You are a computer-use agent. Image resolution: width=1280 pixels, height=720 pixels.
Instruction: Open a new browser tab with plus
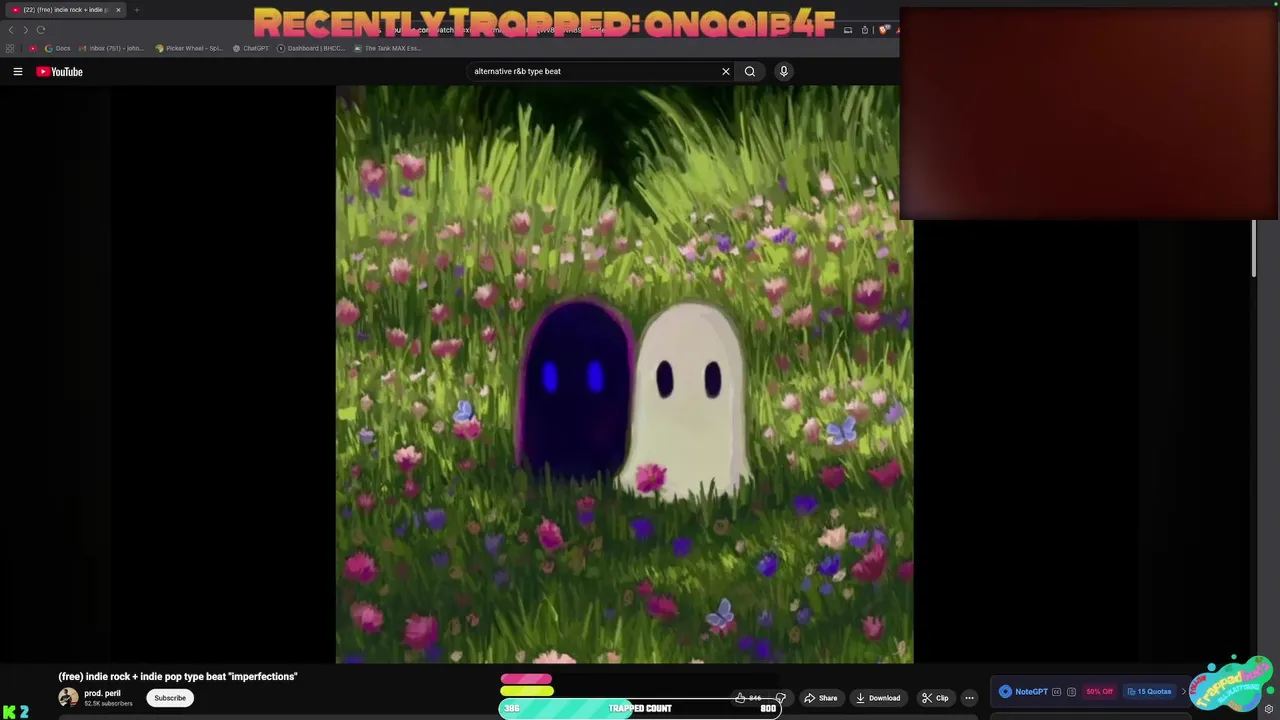click(x=137, y=10)
